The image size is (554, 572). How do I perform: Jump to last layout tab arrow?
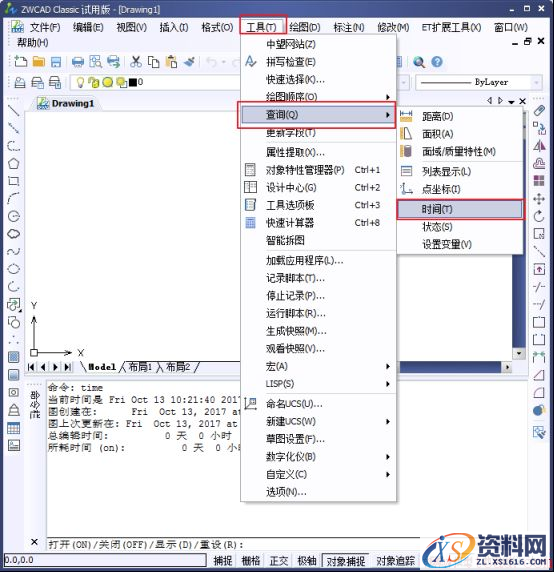68,367
